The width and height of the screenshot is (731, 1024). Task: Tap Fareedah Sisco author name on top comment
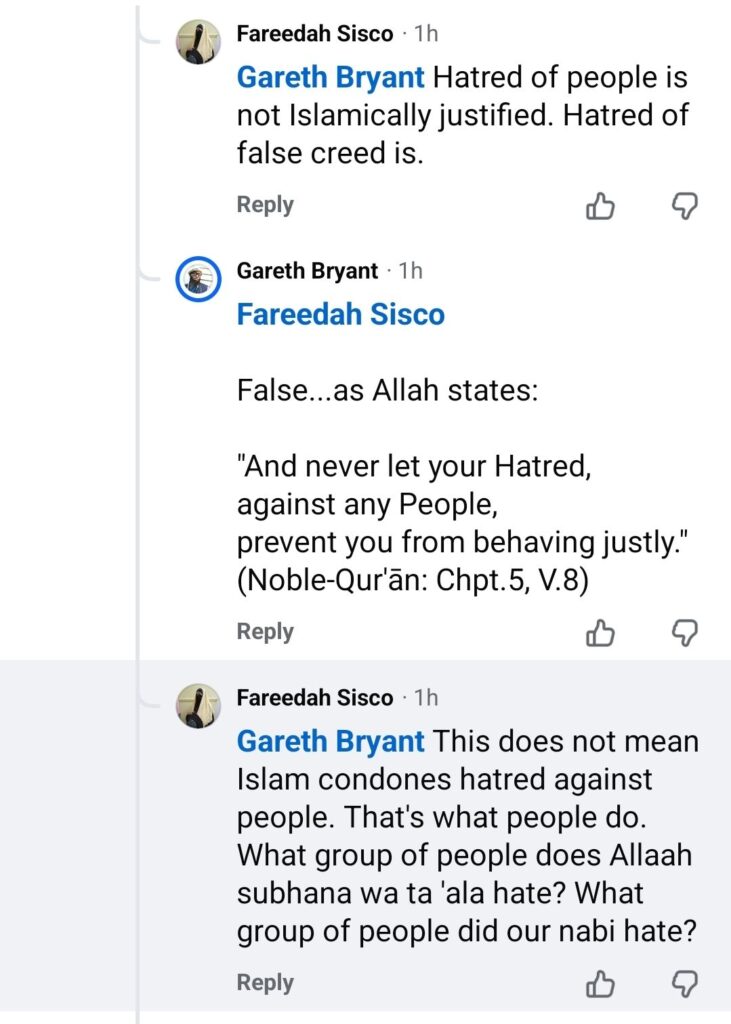314,34
